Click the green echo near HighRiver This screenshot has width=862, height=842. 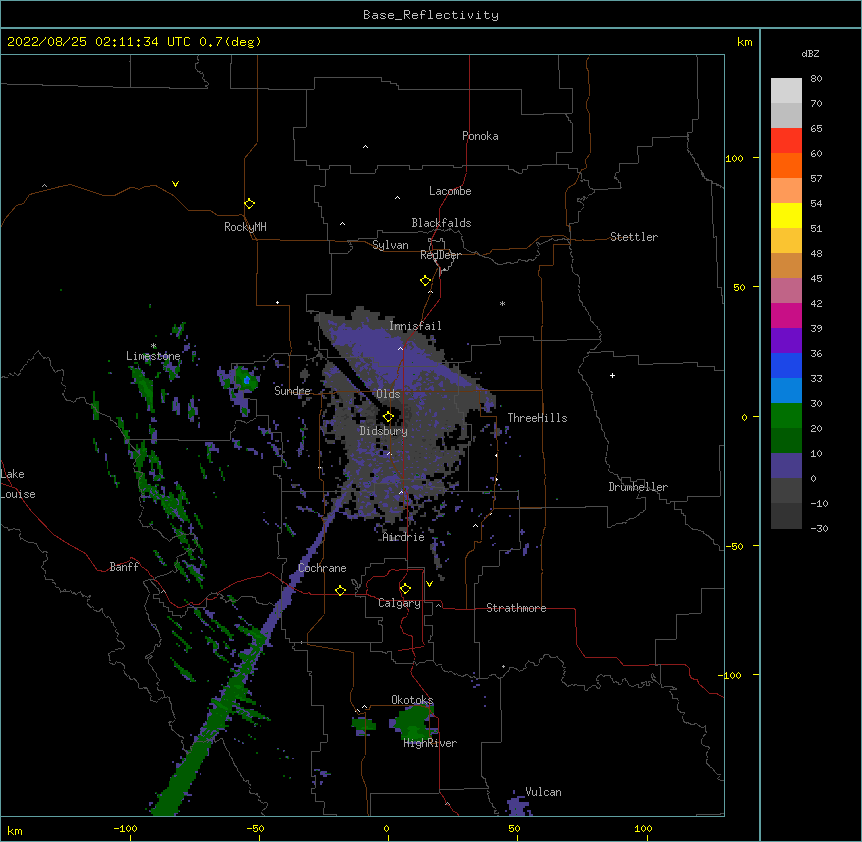(413, 723)
